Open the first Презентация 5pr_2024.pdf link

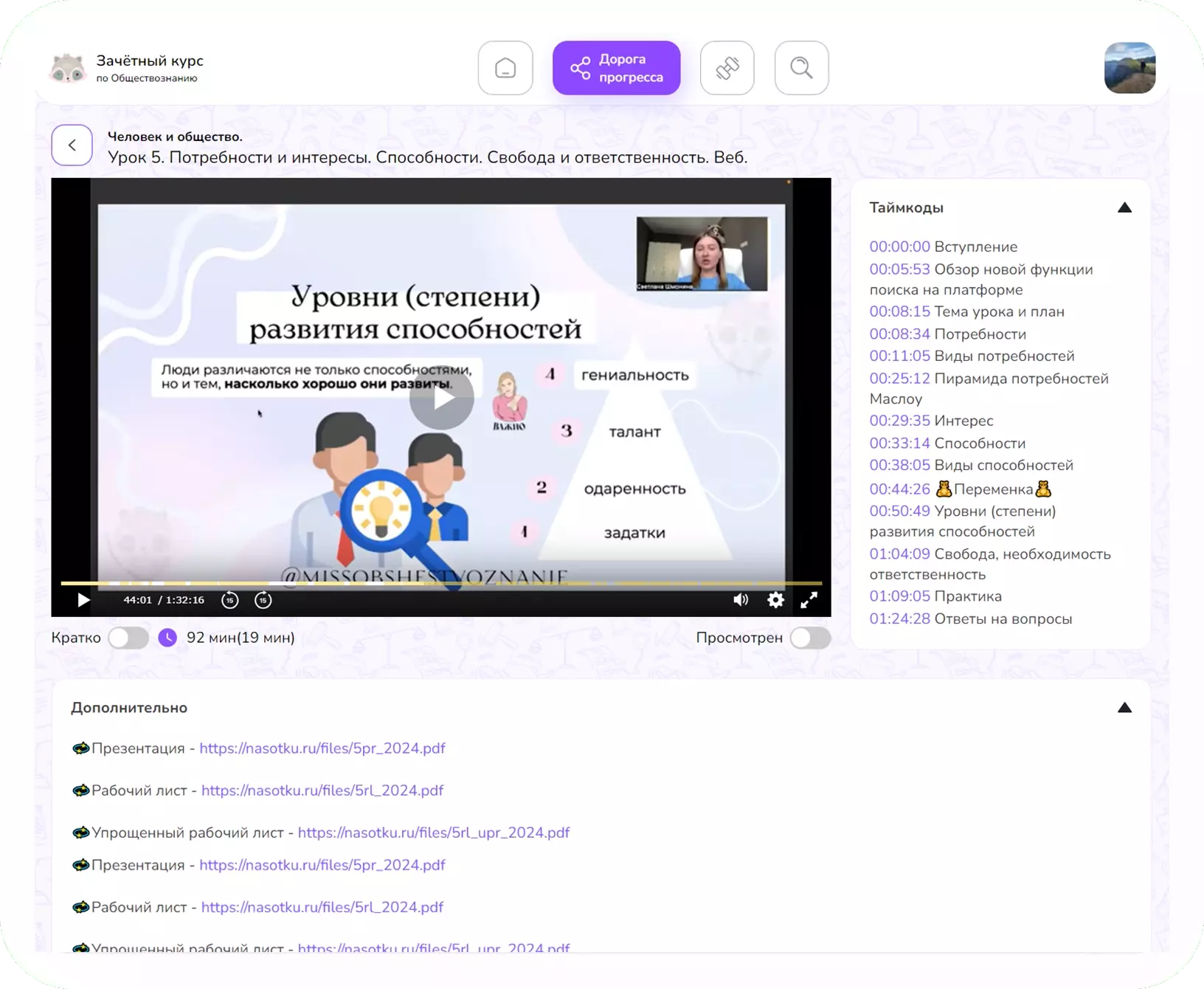(322, 748)
